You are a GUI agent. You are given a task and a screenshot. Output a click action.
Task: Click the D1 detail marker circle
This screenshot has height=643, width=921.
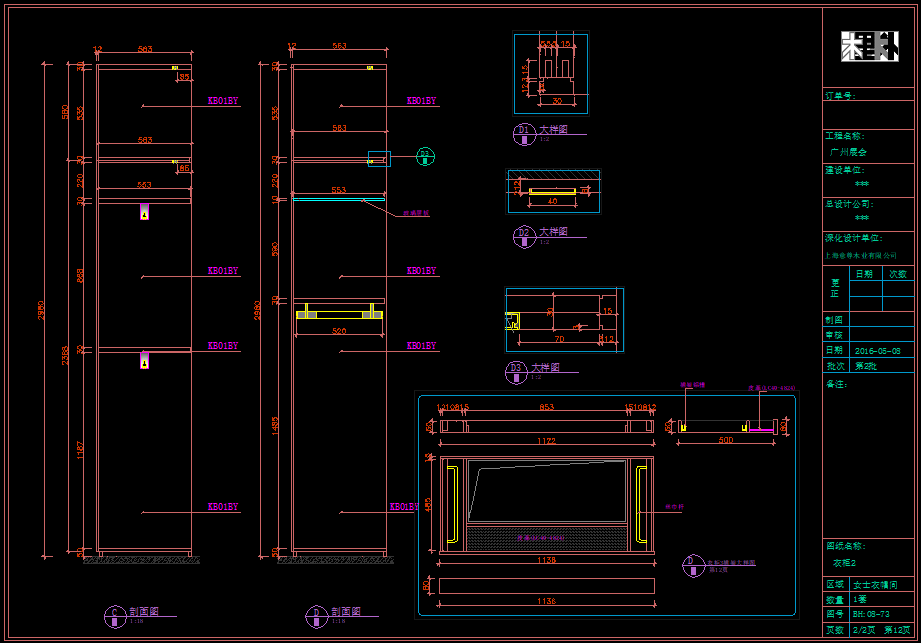[523, 131]
